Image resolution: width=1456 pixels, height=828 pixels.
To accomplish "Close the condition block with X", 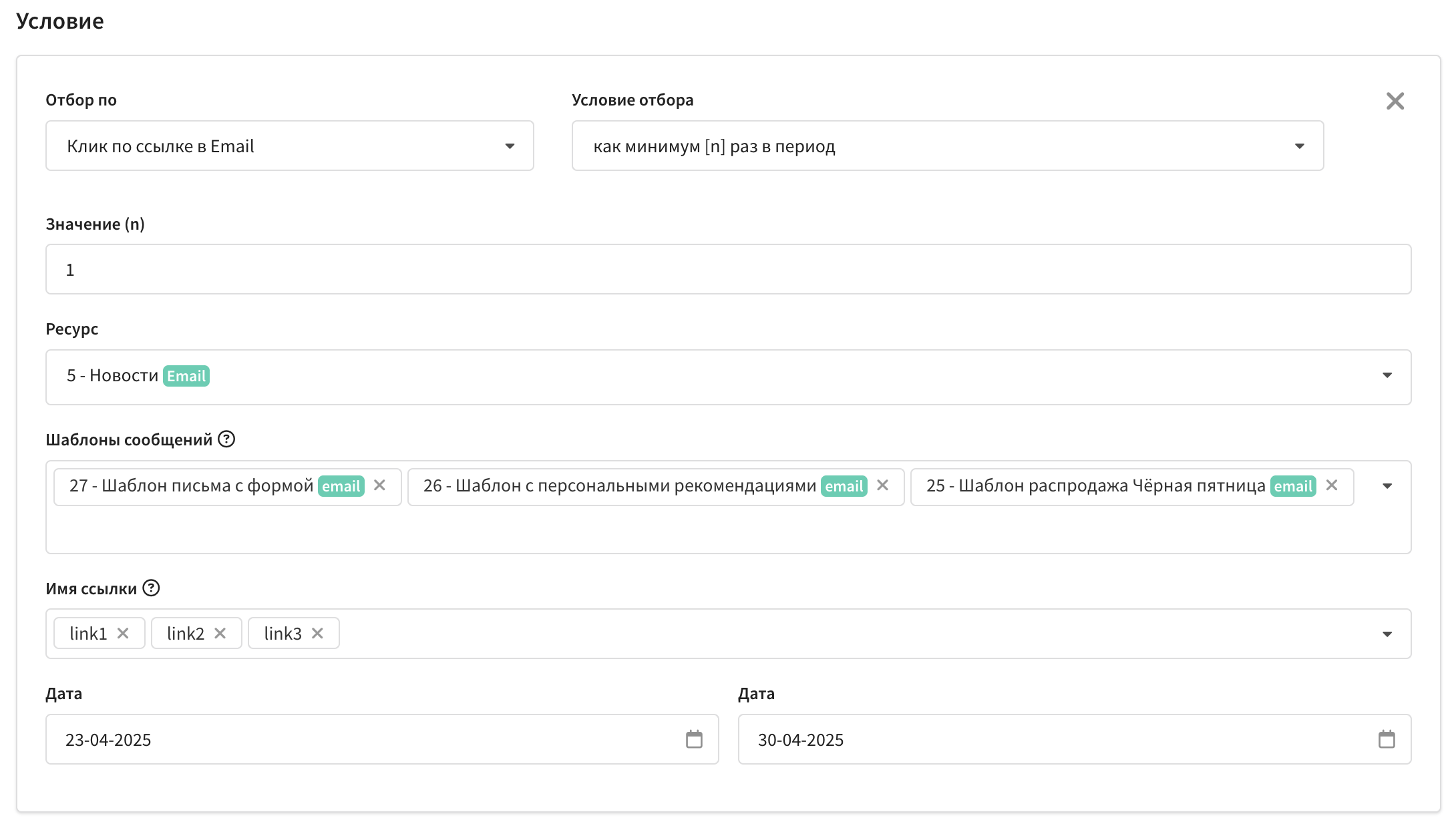I will pos(1395,101).
